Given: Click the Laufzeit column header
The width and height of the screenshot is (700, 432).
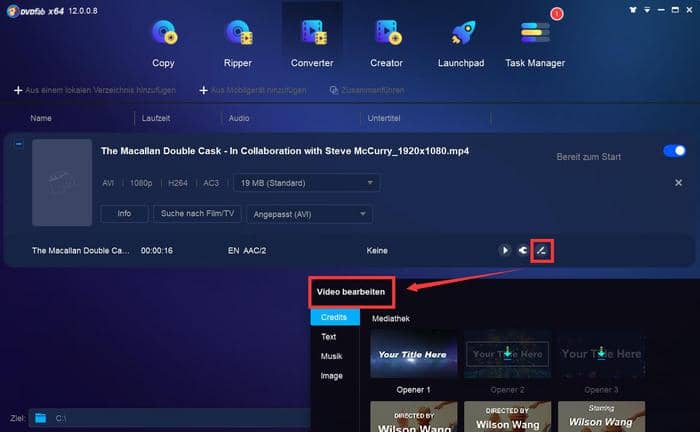Looking at the screenshot, I should tap(156, 118).
